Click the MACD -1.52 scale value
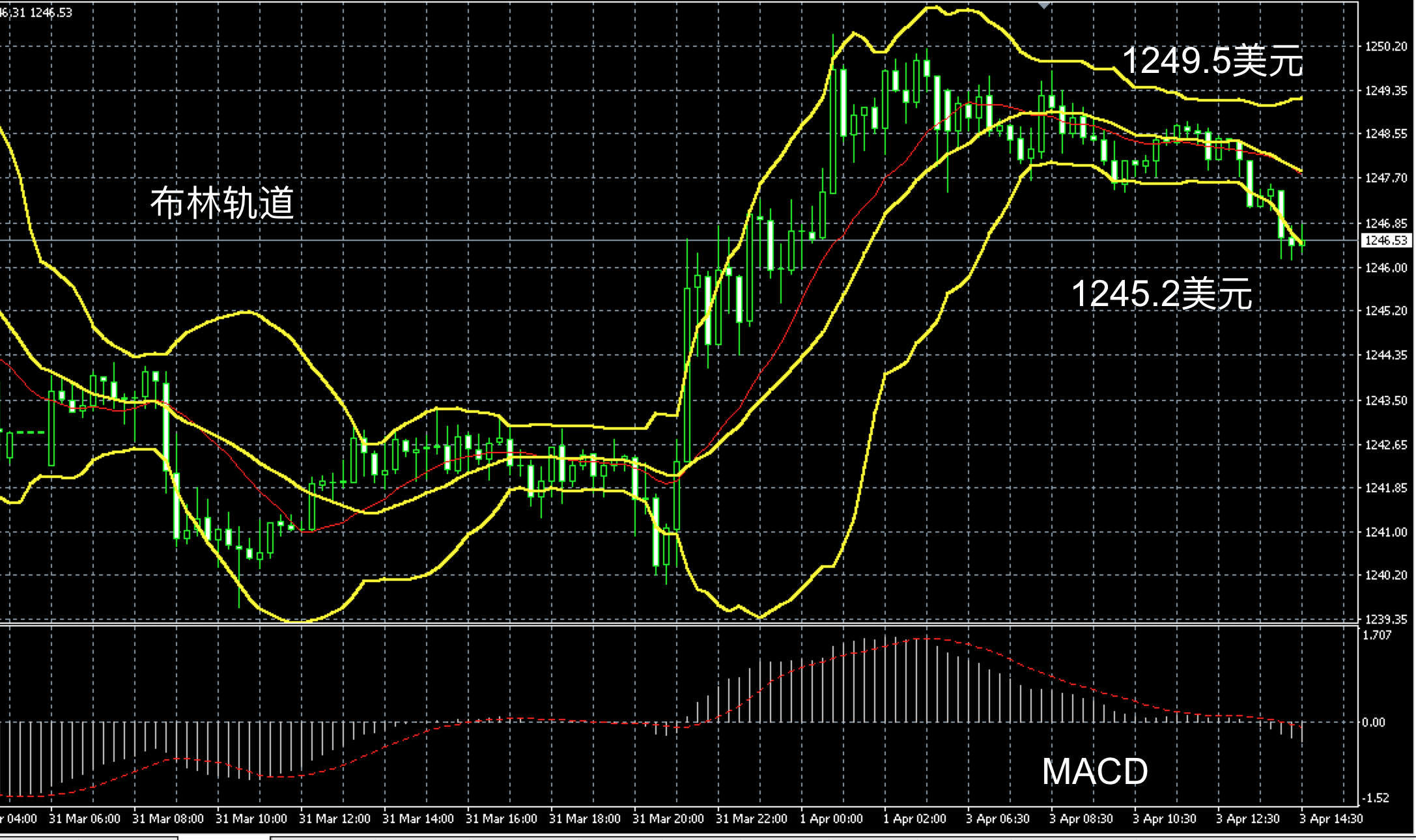This screenshot has width=1416, height=840. [x=1375, y=798]
